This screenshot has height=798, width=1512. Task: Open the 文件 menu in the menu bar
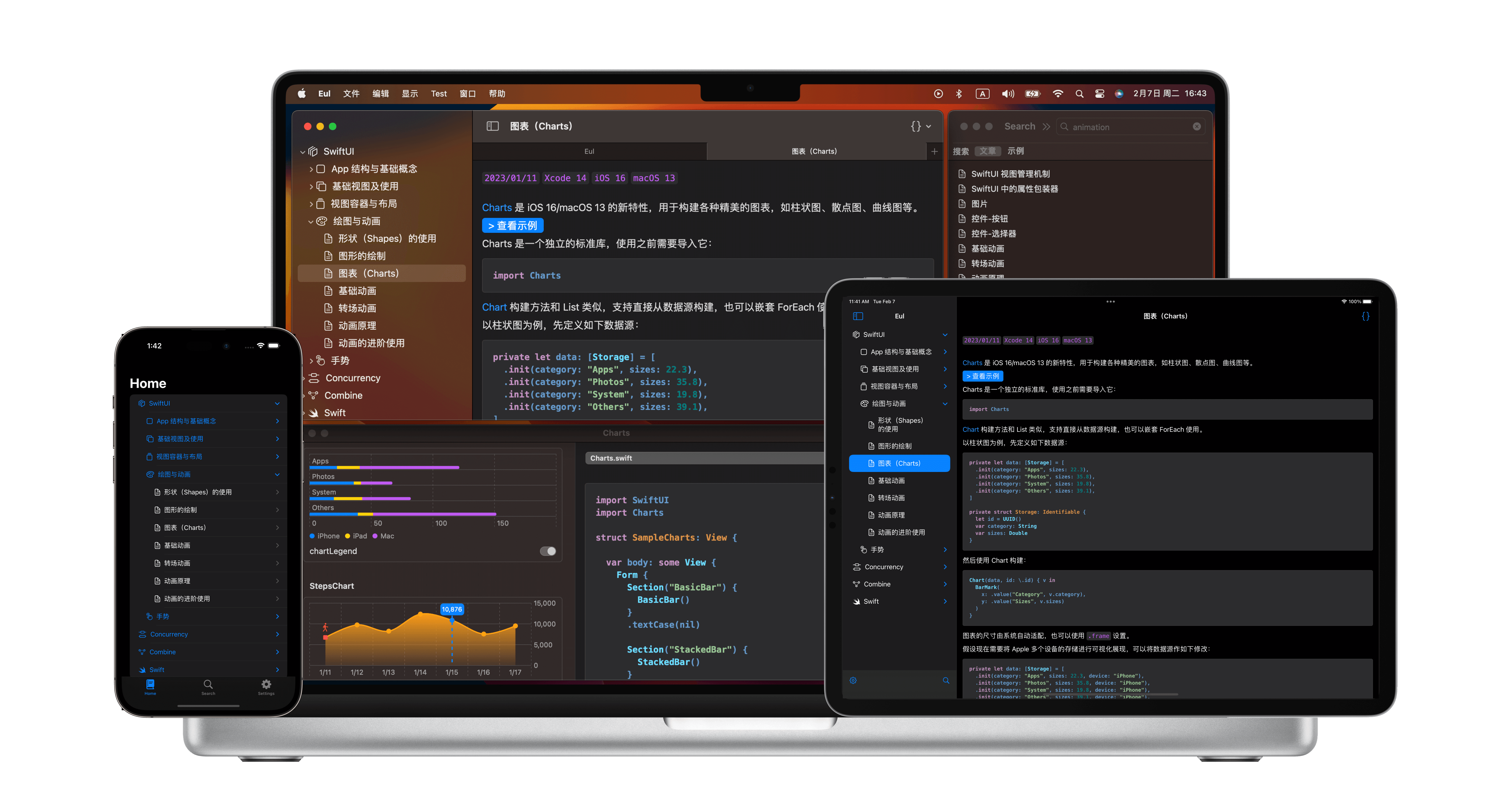point(351,94)
